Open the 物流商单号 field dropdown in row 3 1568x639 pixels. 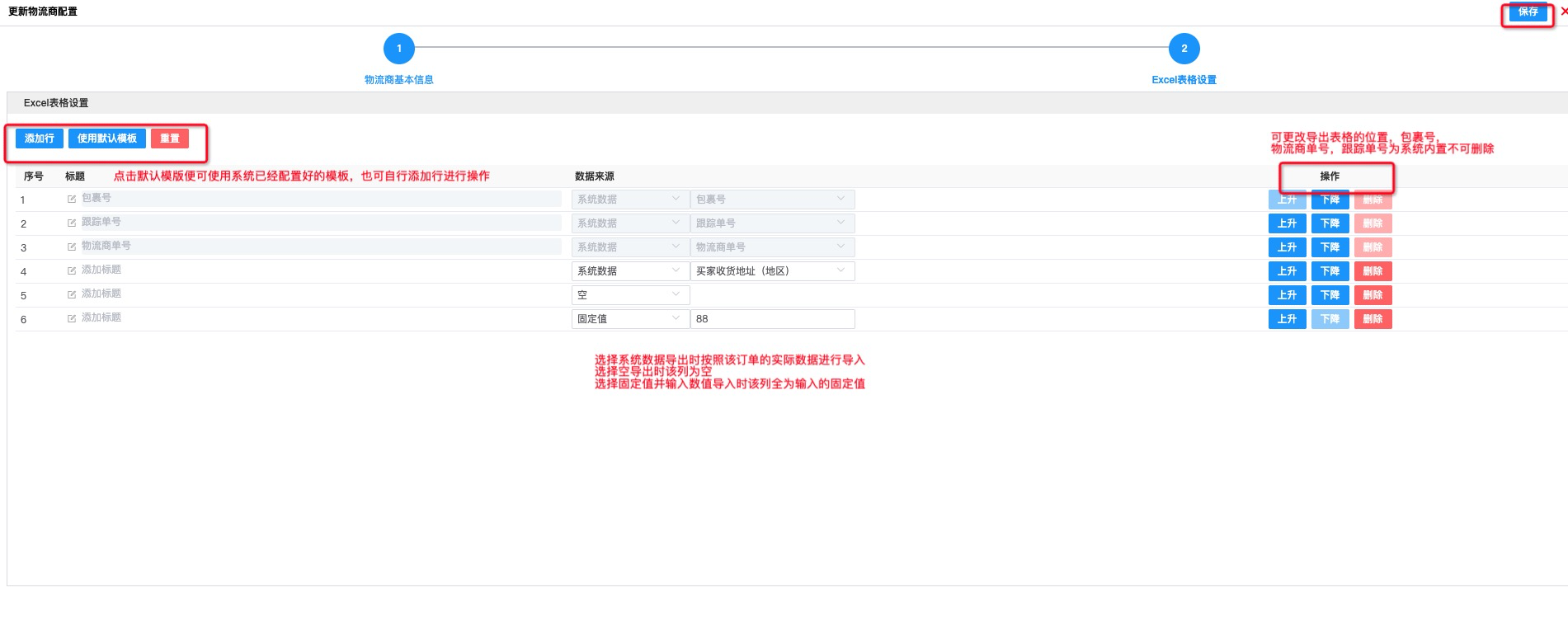click(x=772, y=247)
